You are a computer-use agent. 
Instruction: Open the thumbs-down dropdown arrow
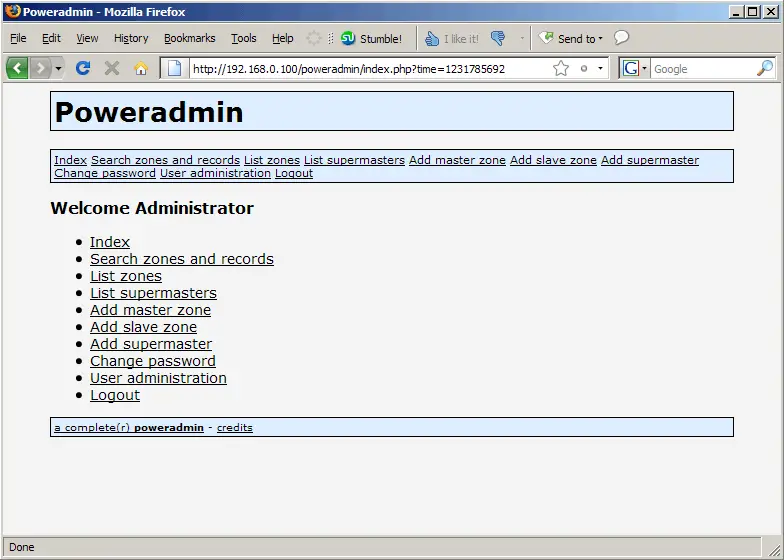click(x=522, y=38)
